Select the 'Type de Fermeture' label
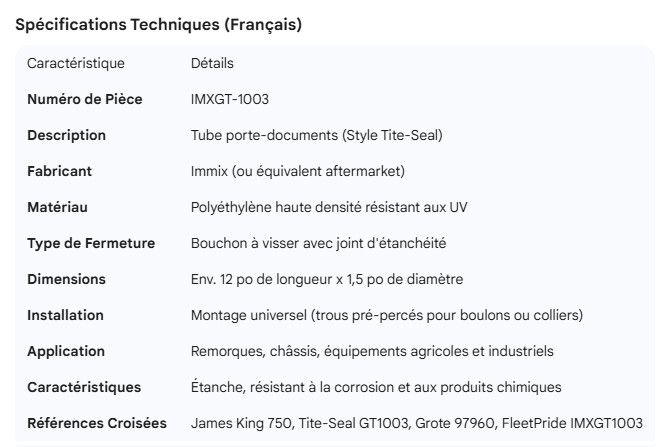The height and width of the screenshot is (447, 667). click(x=91, y=243)
